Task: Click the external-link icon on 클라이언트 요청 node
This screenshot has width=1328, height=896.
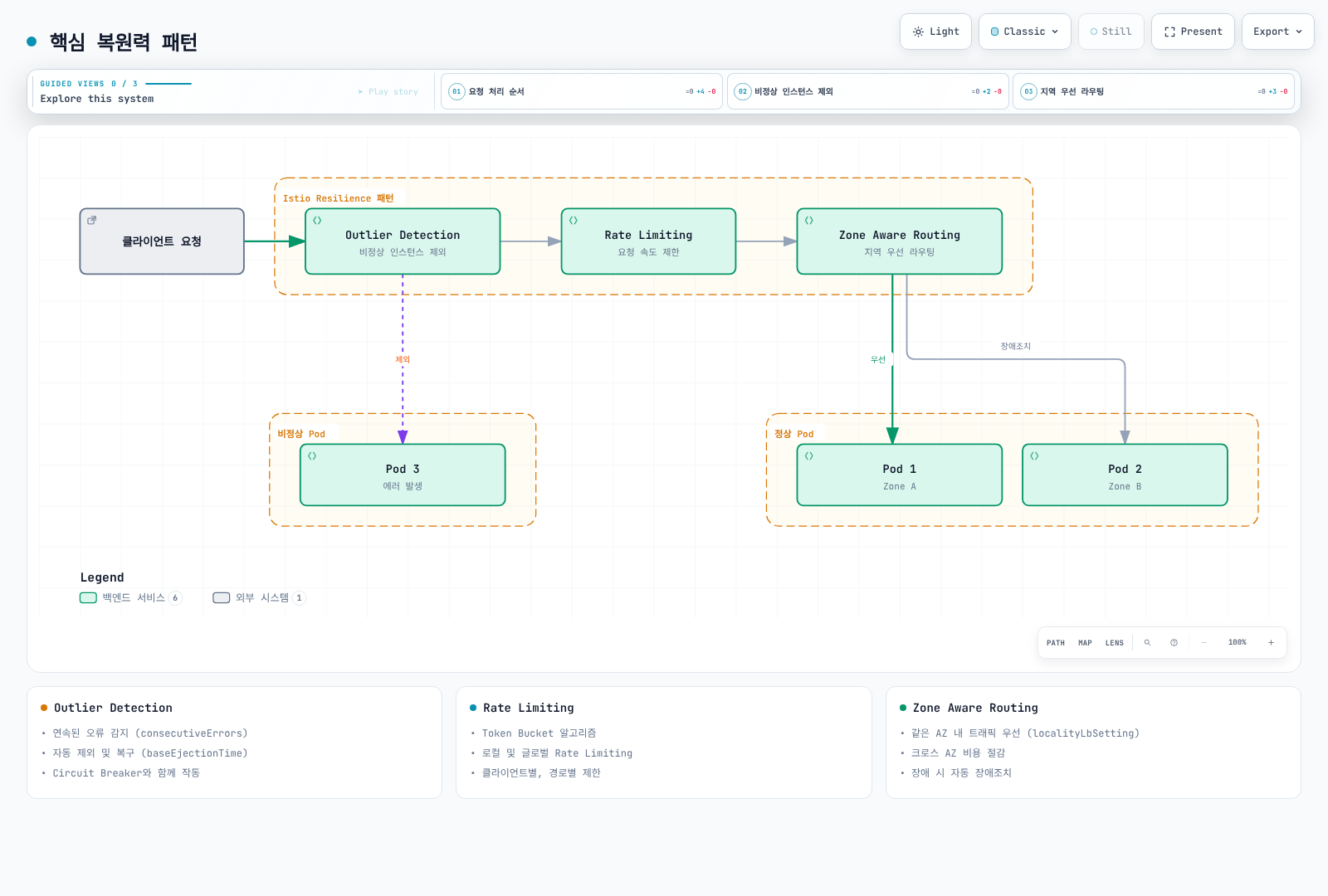Action: coord(92,221)
